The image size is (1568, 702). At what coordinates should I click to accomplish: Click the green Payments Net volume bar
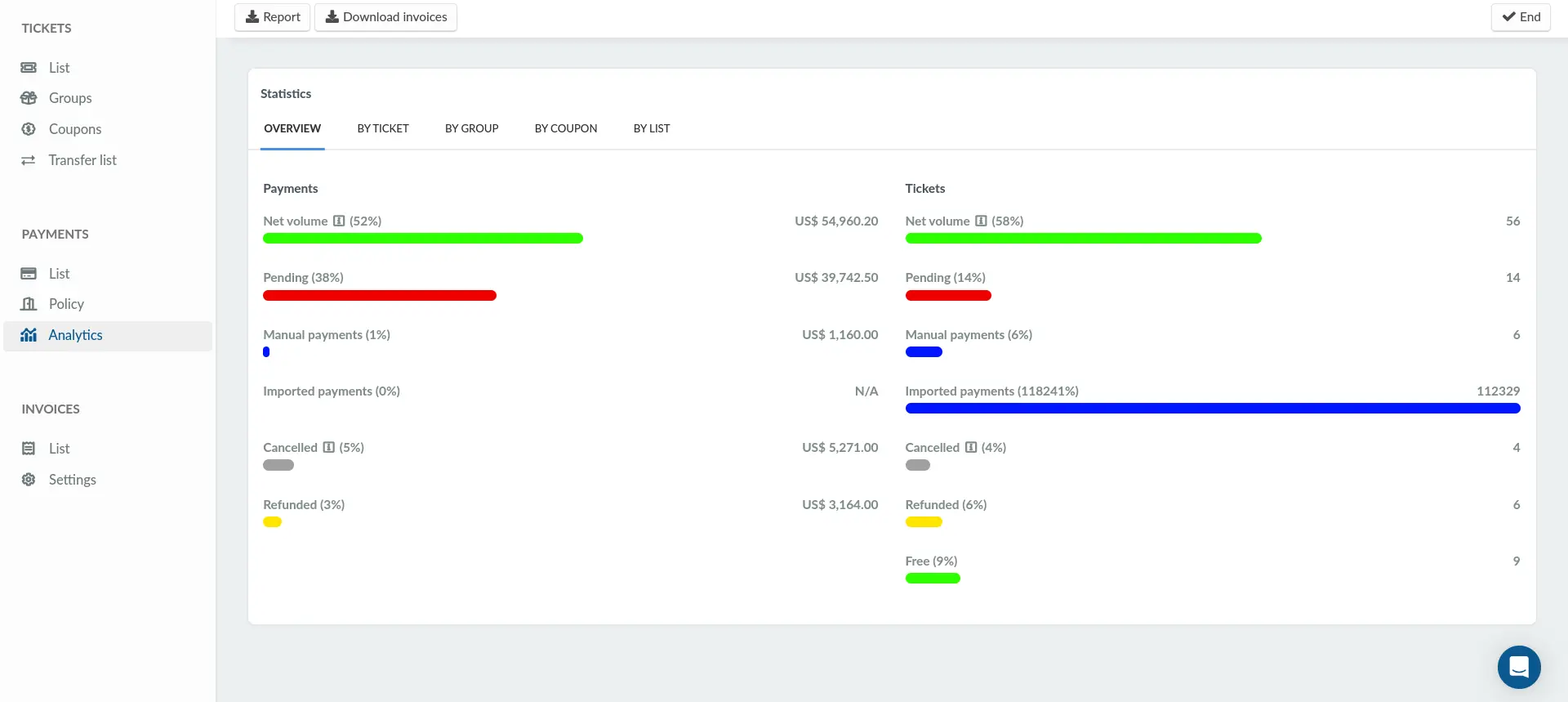click(423, 239)
